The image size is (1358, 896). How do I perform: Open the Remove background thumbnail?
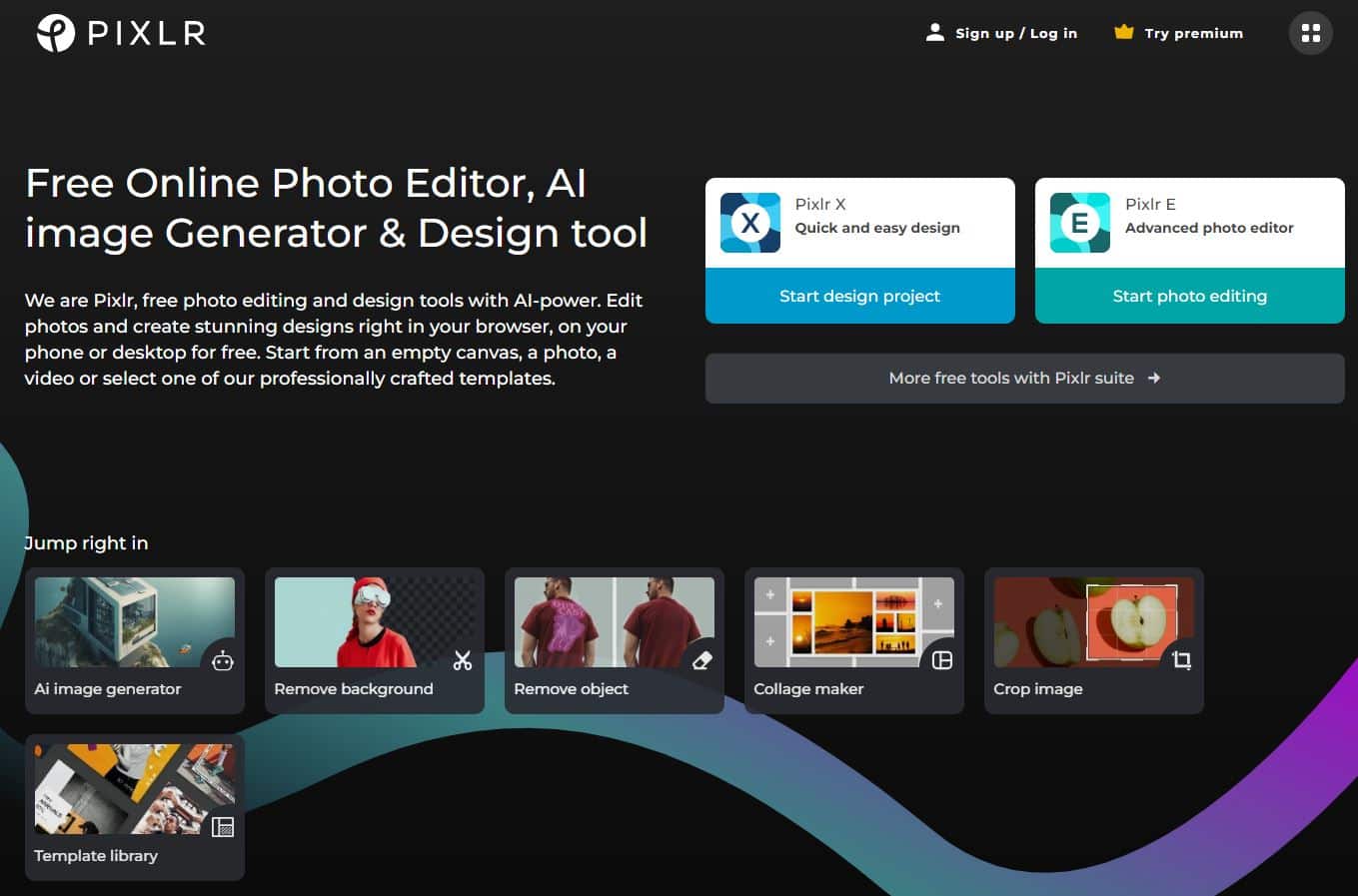pos(375,622)
